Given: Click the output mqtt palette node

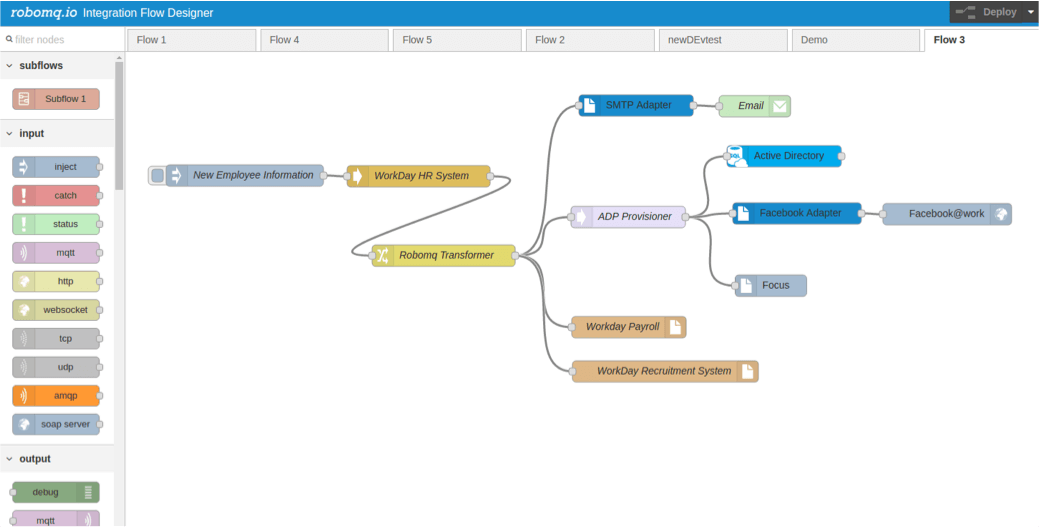Looking at the screenshot, I should (x=56, y=518).
